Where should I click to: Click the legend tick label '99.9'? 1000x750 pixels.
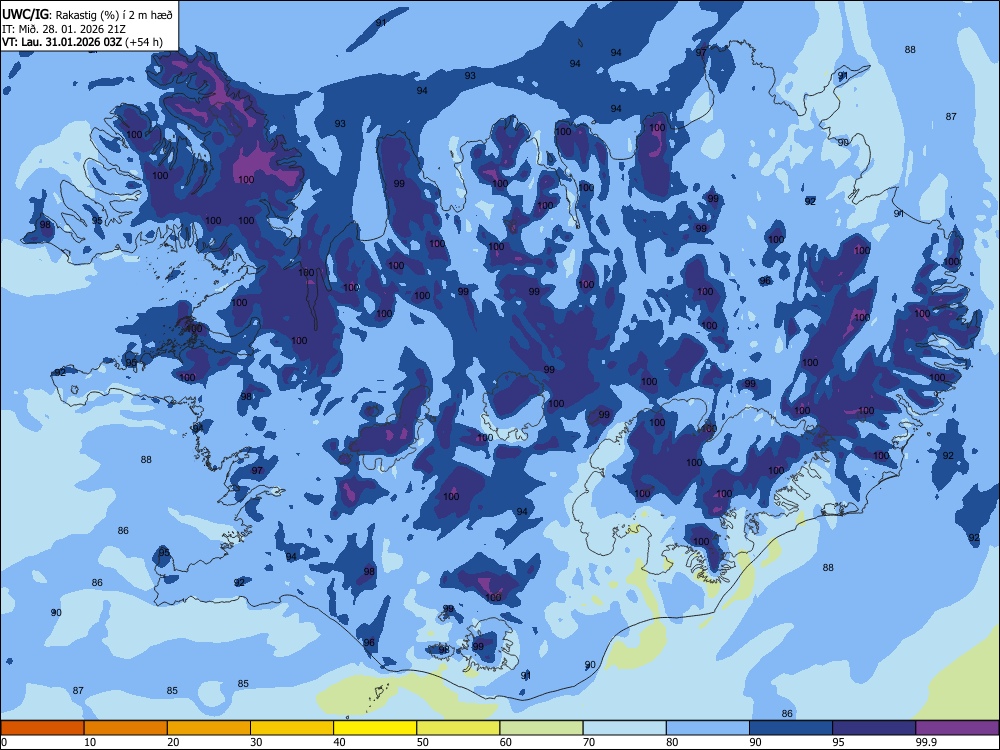point(925,742)
